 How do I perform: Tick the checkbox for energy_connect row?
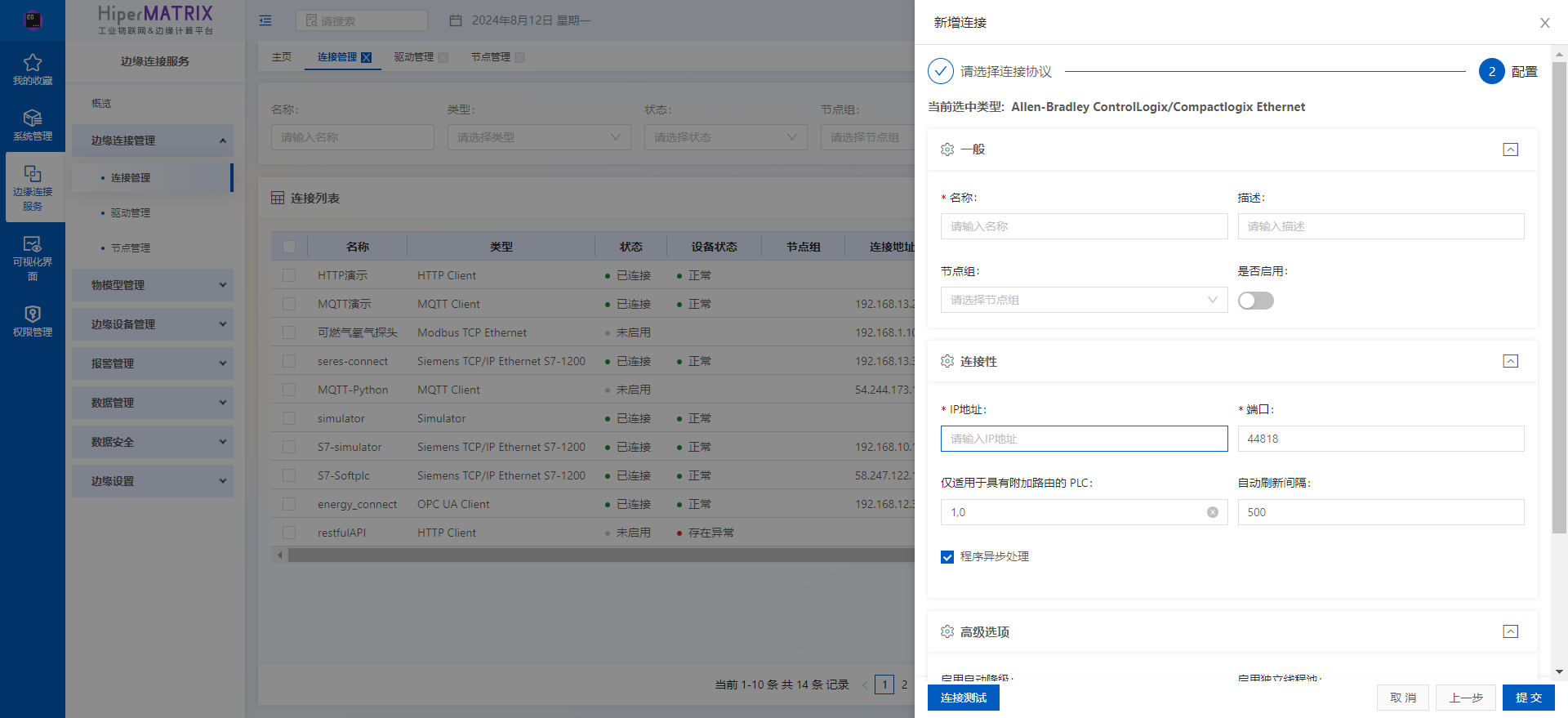click(x=289, y=504)
